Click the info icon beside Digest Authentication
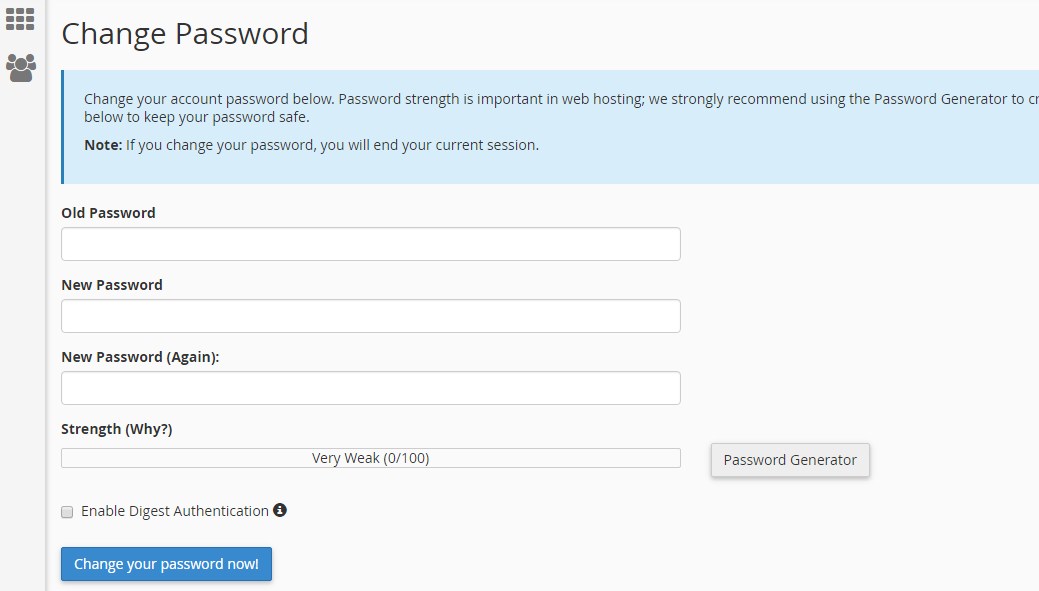Image resolution: width=1039 pixels, height=591 pixels. click(x=280, y=510)
